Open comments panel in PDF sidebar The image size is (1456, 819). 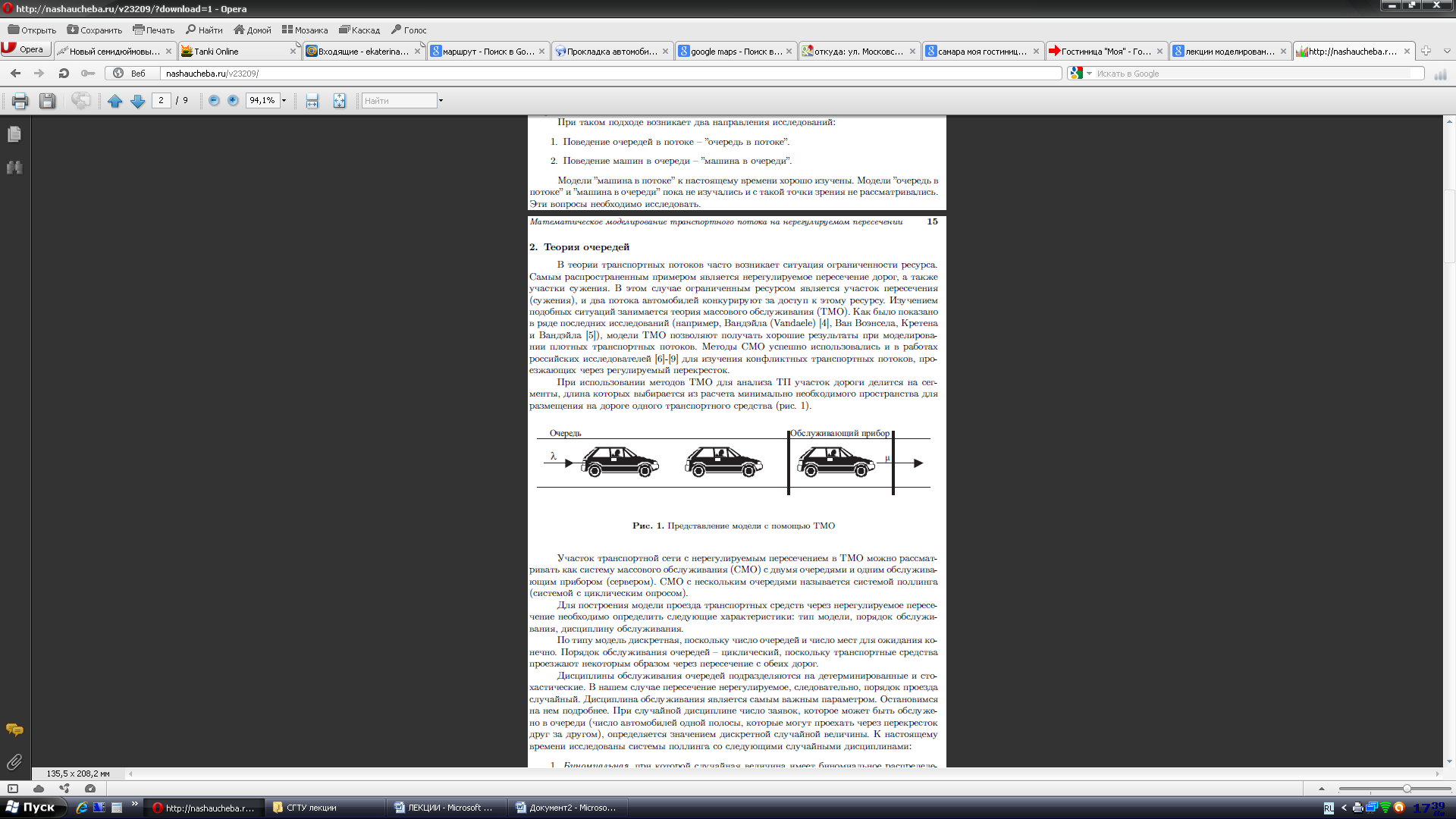(14, 730)
